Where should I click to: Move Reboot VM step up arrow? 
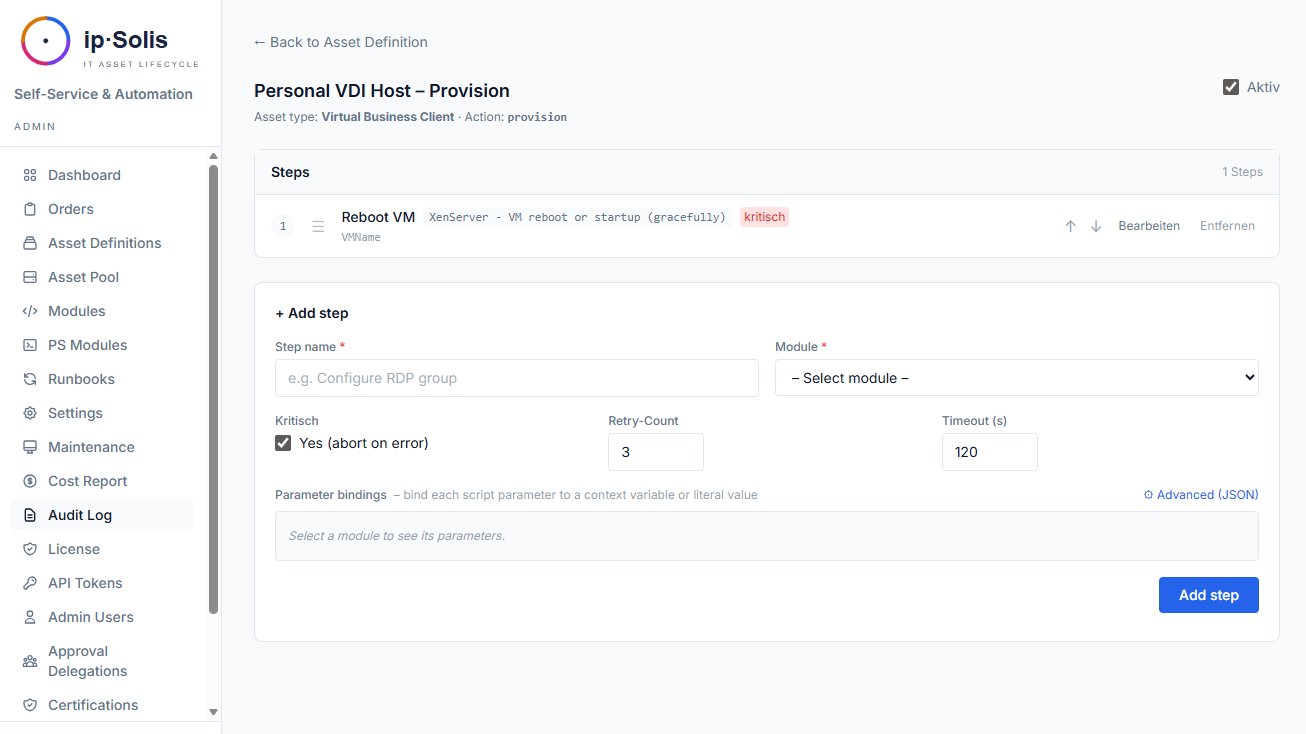click(x=1070, y=226)
